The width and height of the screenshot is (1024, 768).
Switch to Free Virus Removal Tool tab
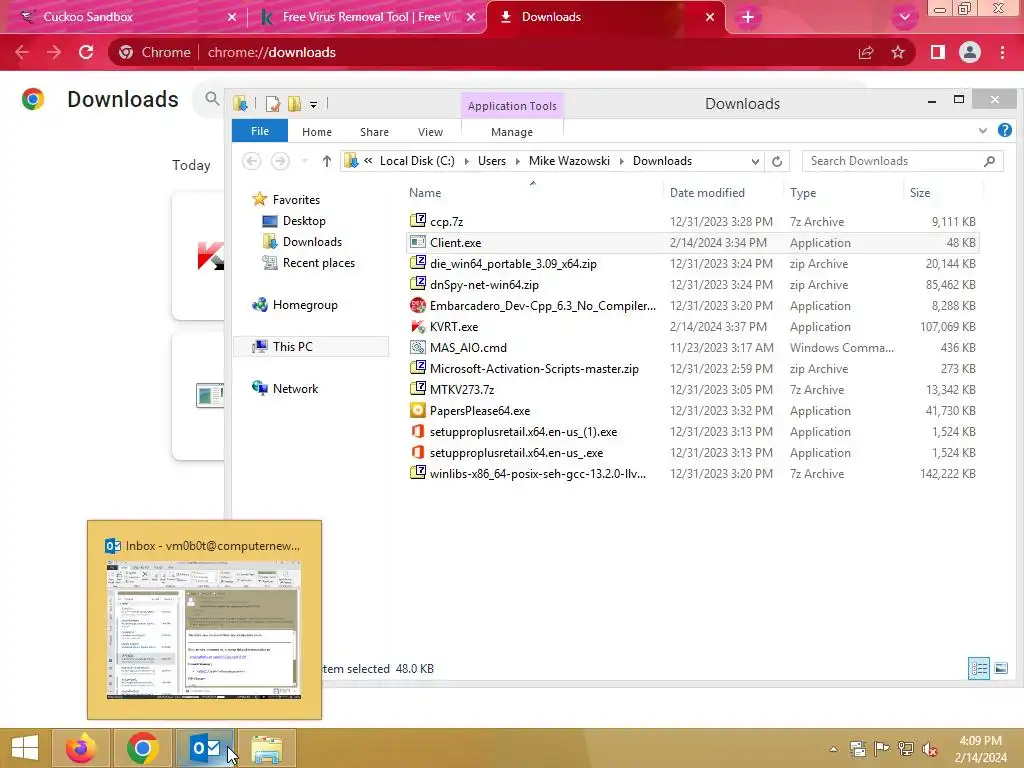coord(368,17)
